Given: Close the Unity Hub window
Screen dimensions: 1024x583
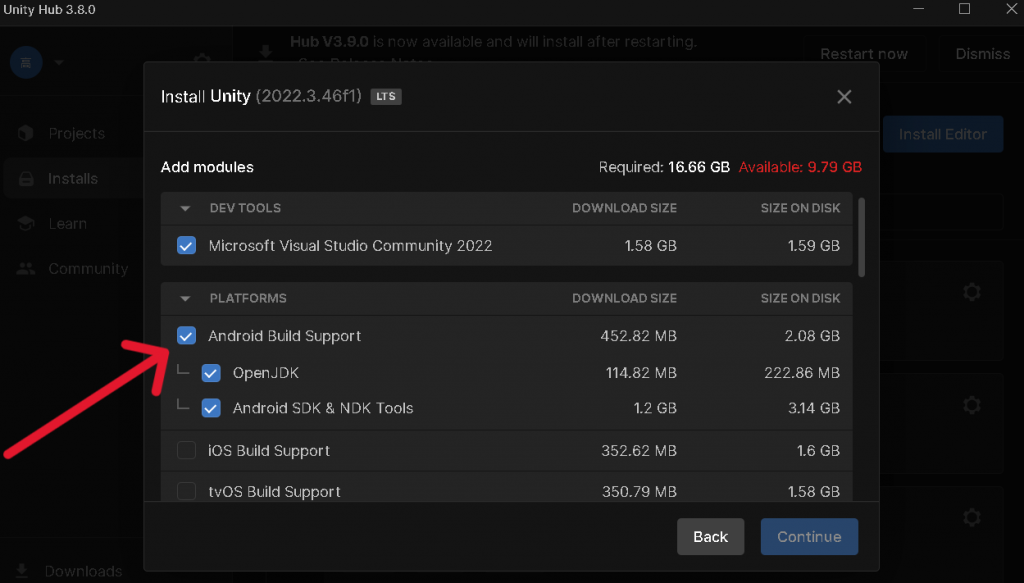Looking at the screenshot, I should (x=1010, y=9).
